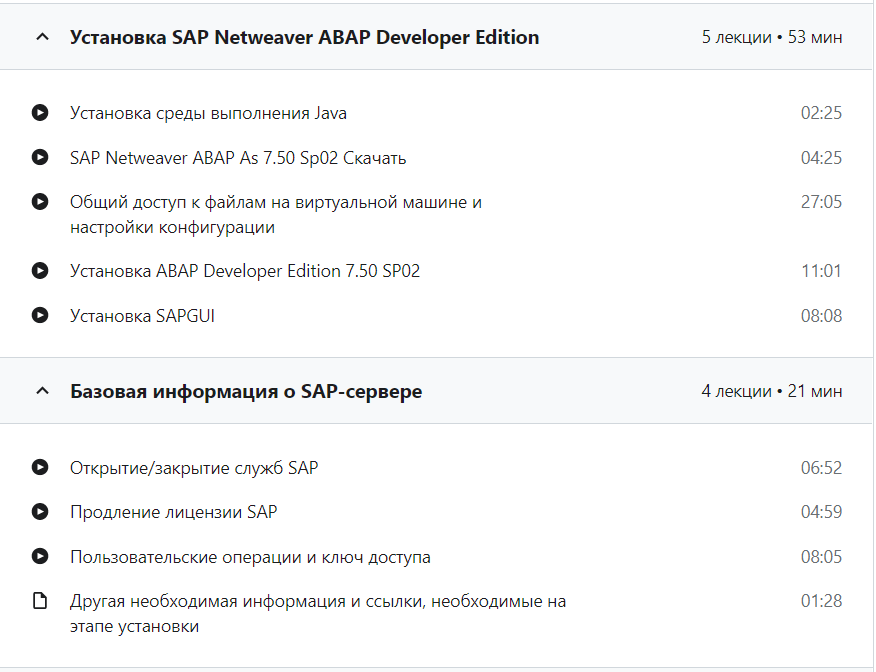Open lecture Продление лицензии SAP
Image resolution: width=876 pixels, height=672 pixels.
(173, 512)
